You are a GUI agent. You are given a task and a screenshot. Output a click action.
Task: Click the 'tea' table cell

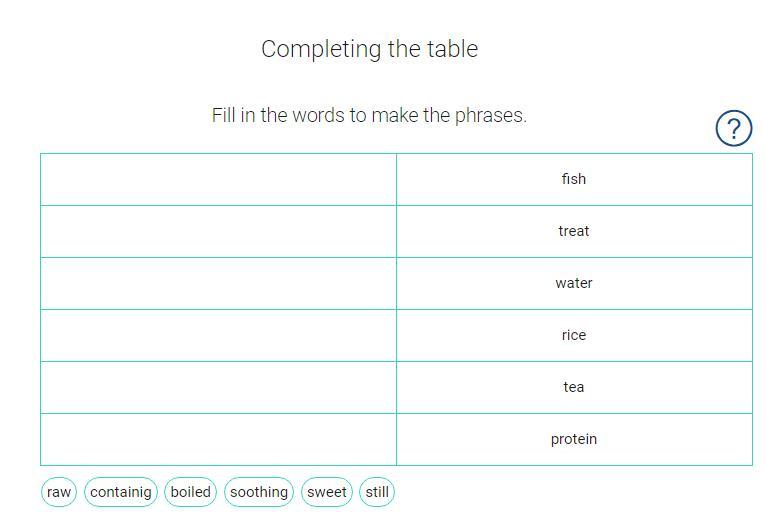click(574, 388)
